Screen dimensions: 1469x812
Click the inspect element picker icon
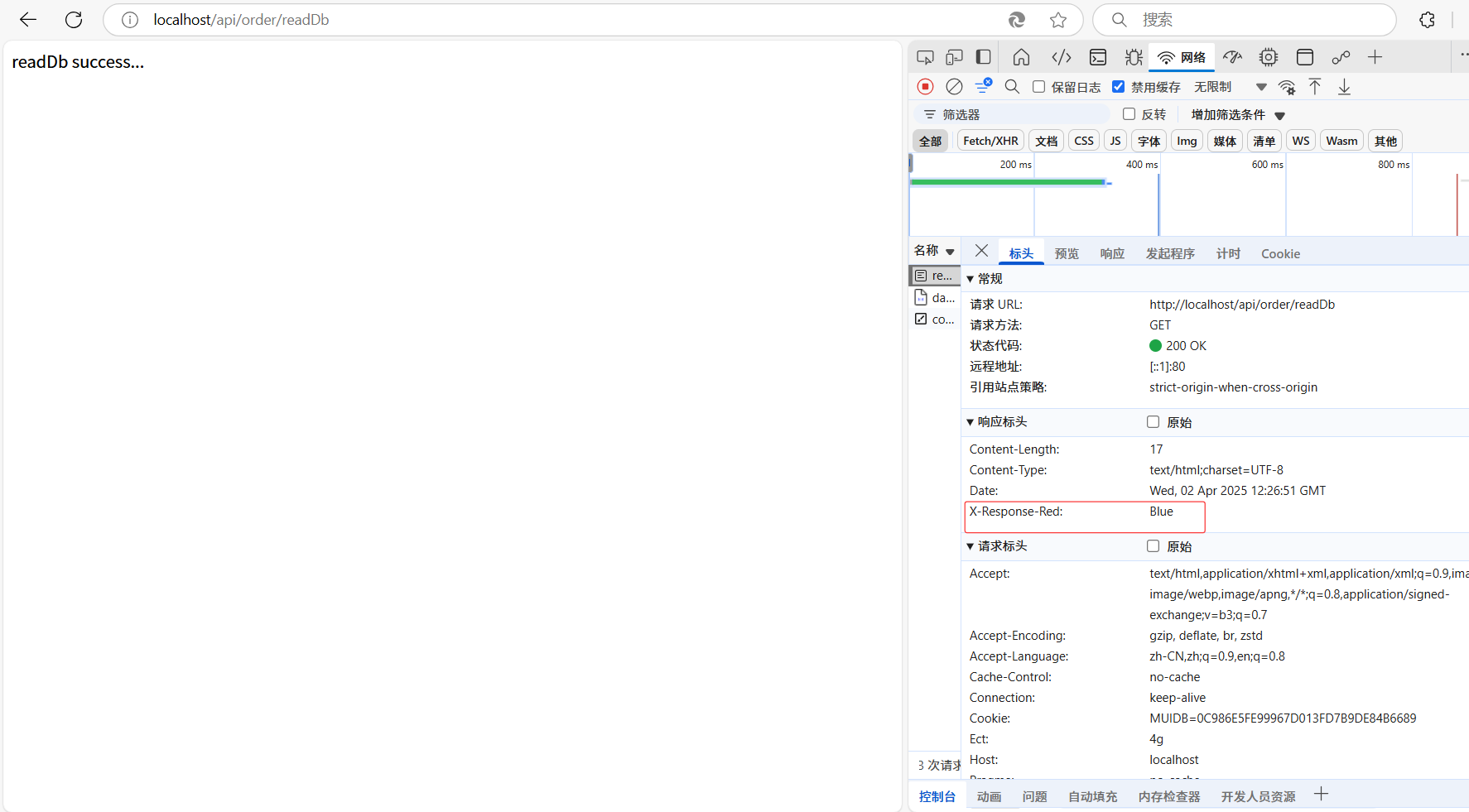click(x=925, y=57)
